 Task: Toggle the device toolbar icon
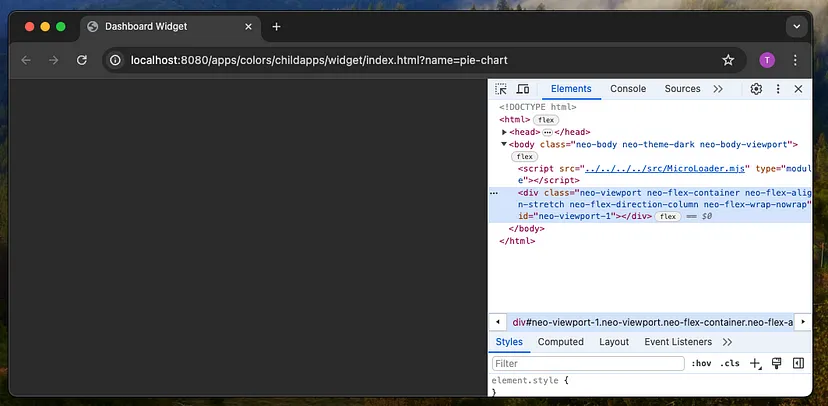pos(522,89)
